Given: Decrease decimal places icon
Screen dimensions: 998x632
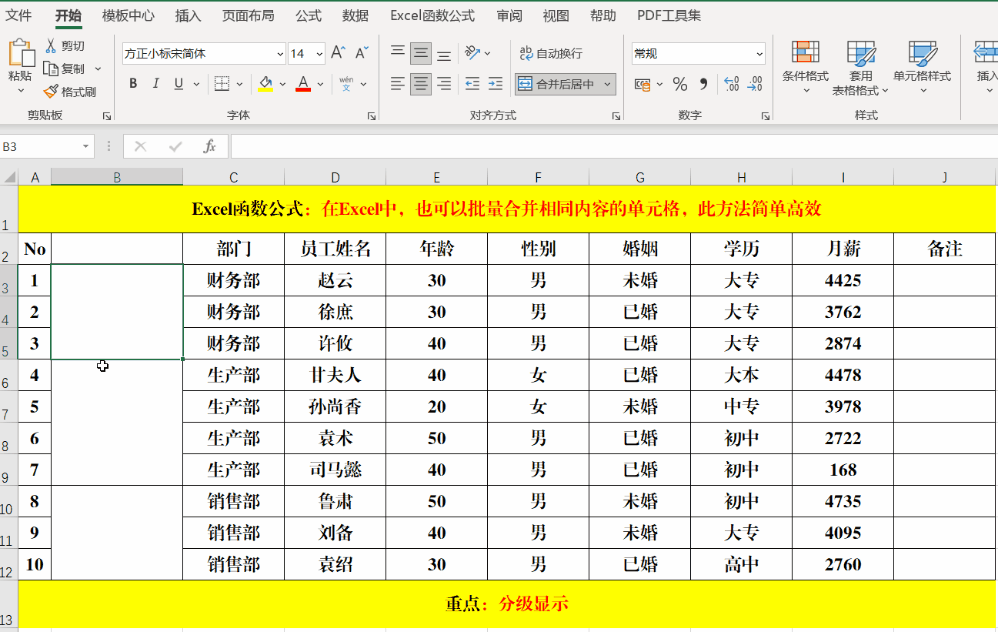Looking at the screenshot, I should click(756, 84).
